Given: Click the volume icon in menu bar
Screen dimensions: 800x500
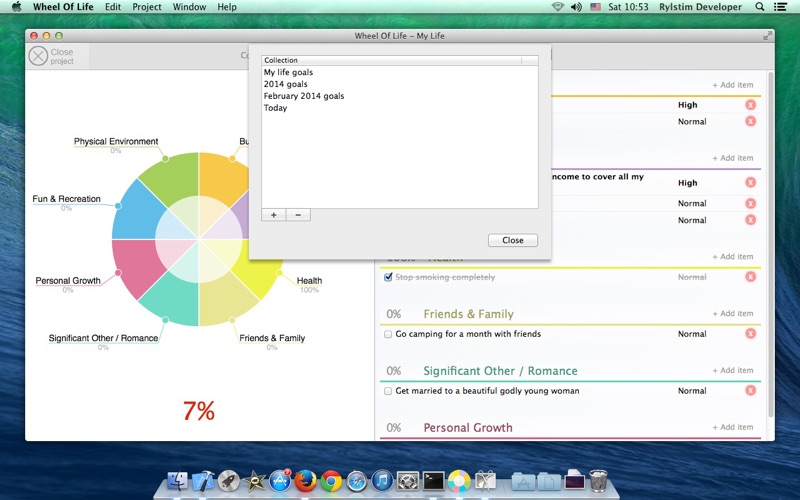Looking at the screenshot, I should 576,7.
